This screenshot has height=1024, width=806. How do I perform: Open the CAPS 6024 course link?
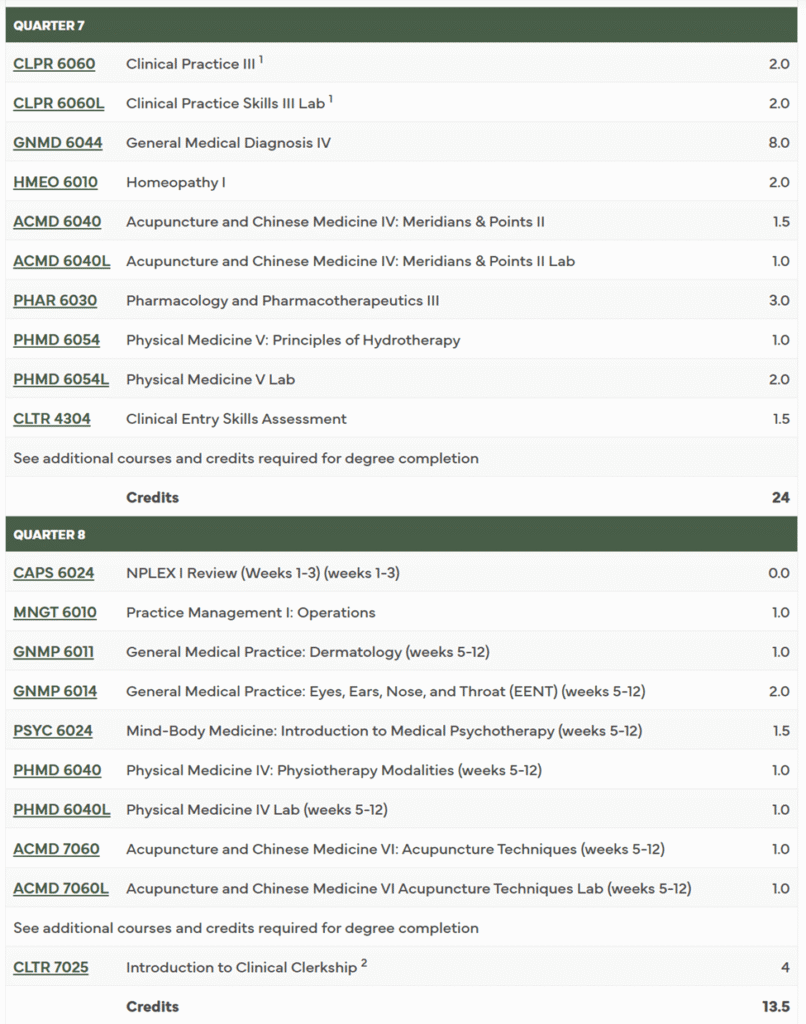click(x=54, y=573)
